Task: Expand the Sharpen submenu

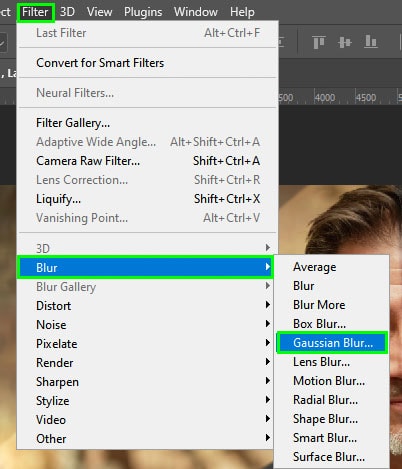Action: [x=147, y=382]
